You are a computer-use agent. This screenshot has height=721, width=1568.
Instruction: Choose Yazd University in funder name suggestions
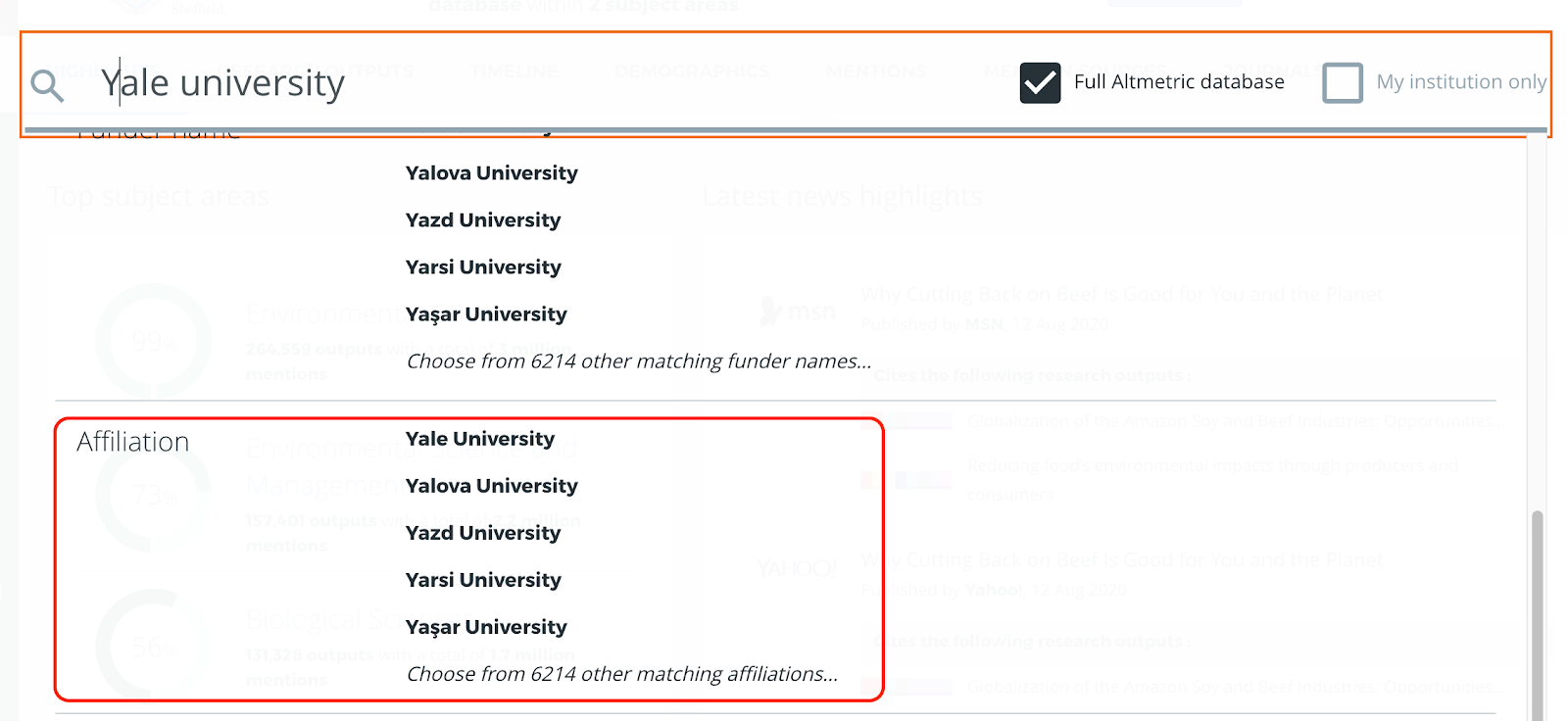[x=483, y=220]
